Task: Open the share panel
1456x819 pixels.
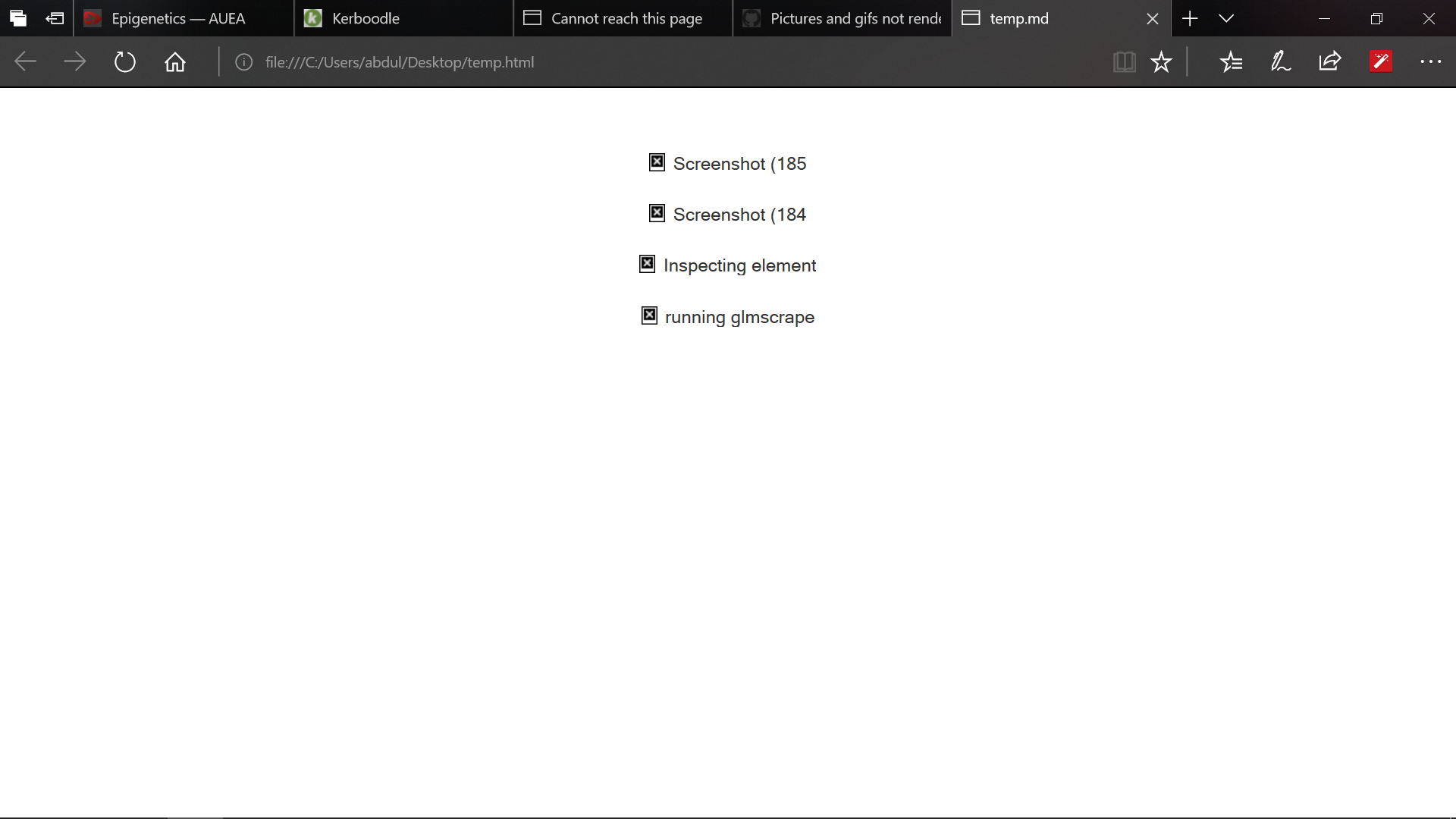Action: (1331, 62)
